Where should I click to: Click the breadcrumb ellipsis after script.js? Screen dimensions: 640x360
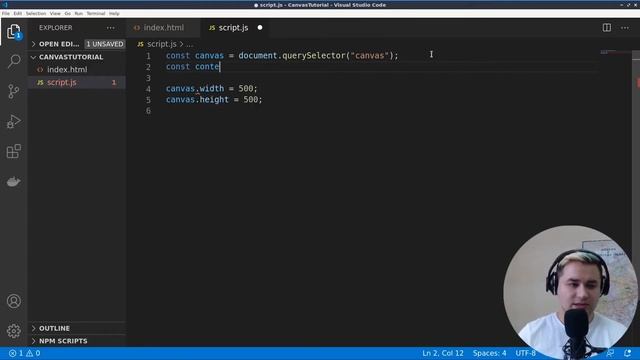(190, 44)
